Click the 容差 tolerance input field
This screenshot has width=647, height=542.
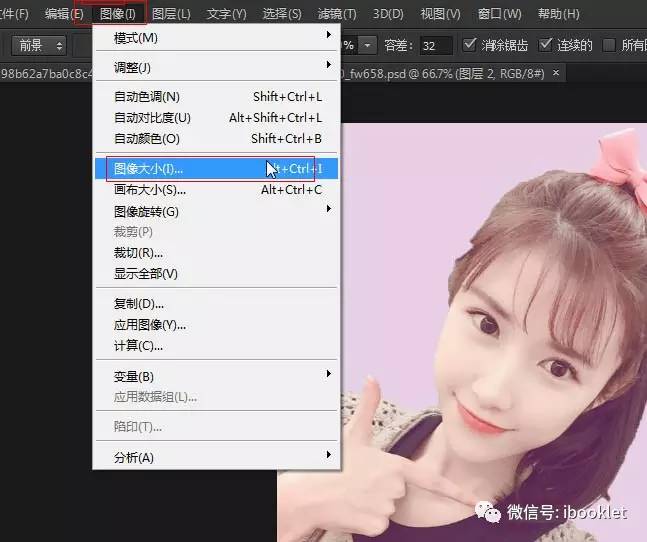pyautogui.click(x=436, y=45)
